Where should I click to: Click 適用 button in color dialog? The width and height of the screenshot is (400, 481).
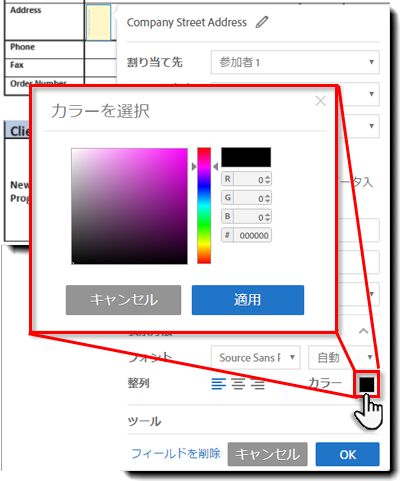point(248,300)
